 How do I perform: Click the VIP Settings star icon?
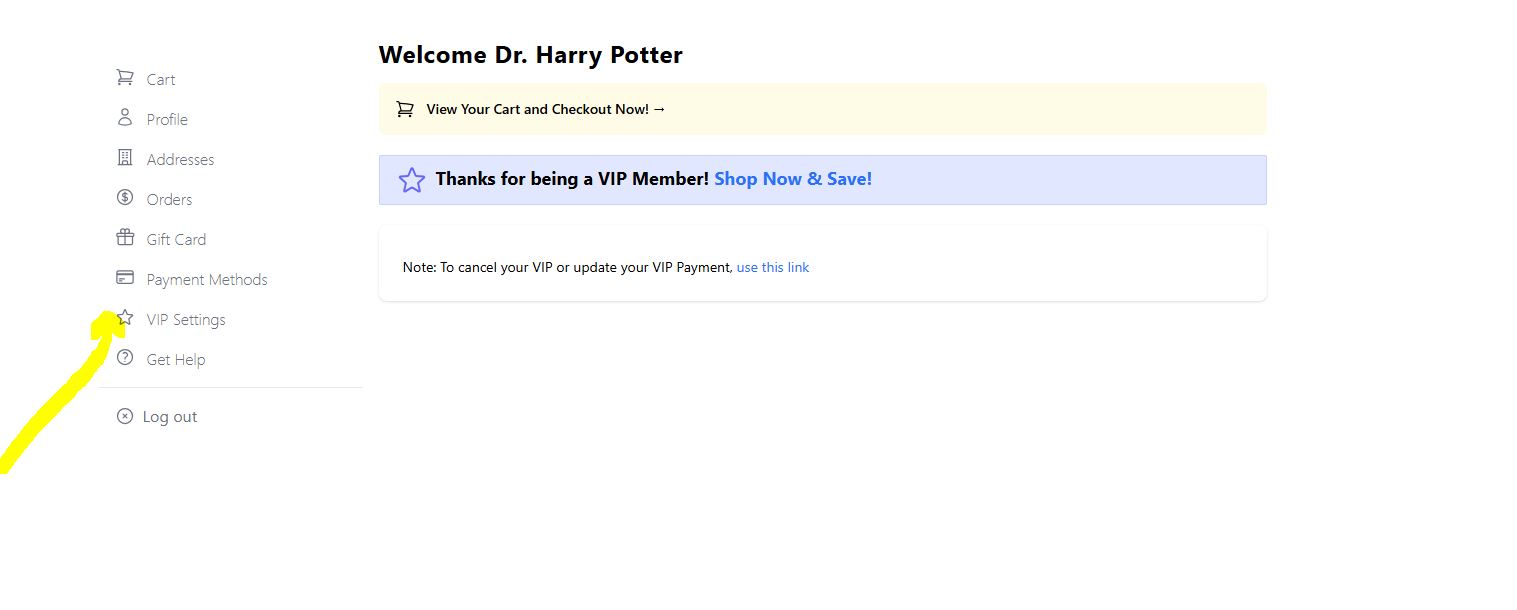(125, 317)
